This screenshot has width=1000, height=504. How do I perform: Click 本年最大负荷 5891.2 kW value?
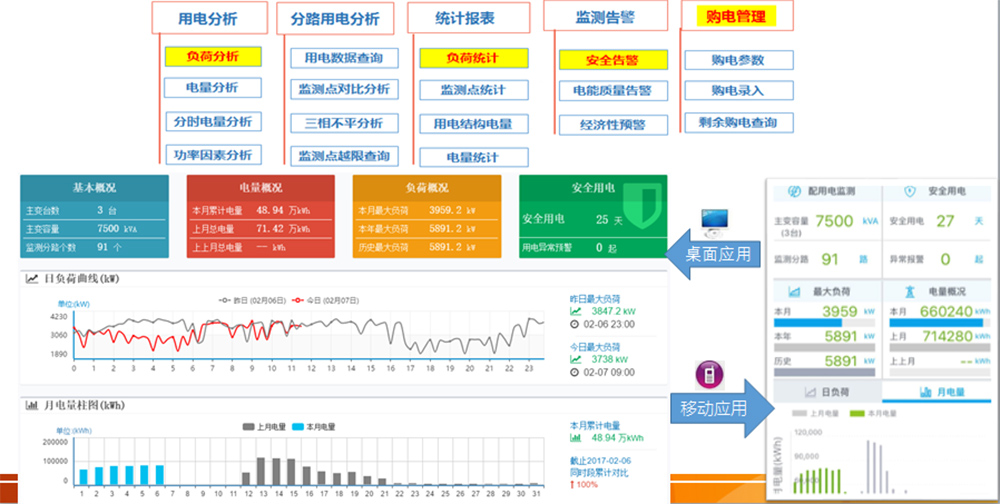(x=453, y=228)
